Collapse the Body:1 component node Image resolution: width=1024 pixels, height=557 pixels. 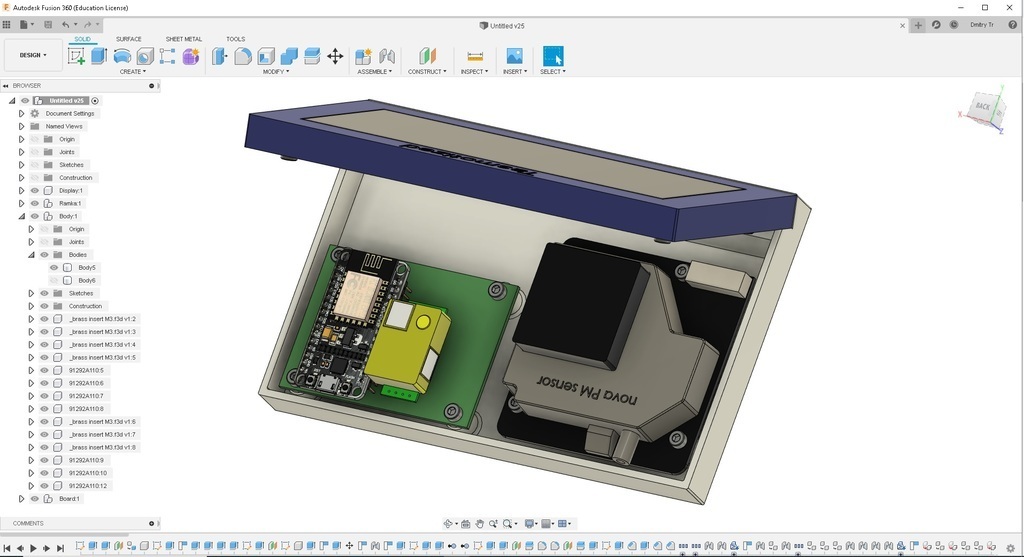point(21,216)
